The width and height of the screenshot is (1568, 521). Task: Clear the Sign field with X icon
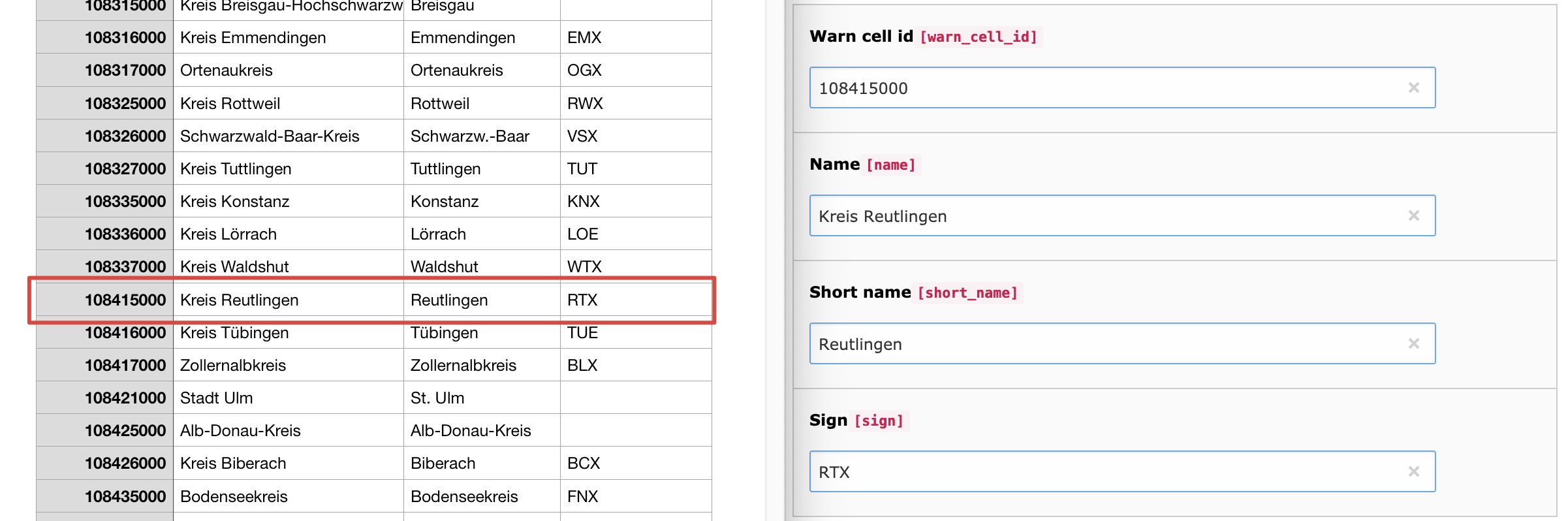pos(1413,471)
